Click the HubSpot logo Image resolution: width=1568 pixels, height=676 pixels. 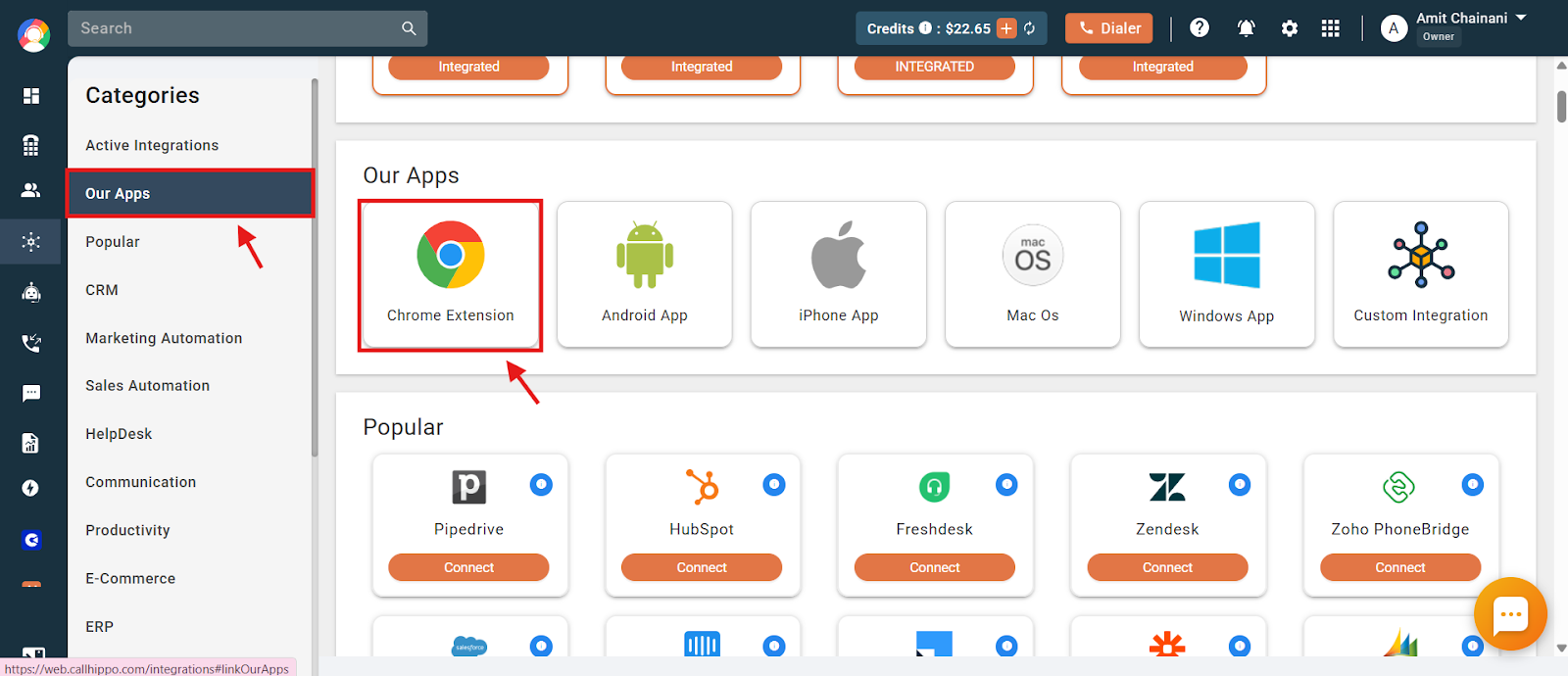(702, 486)
